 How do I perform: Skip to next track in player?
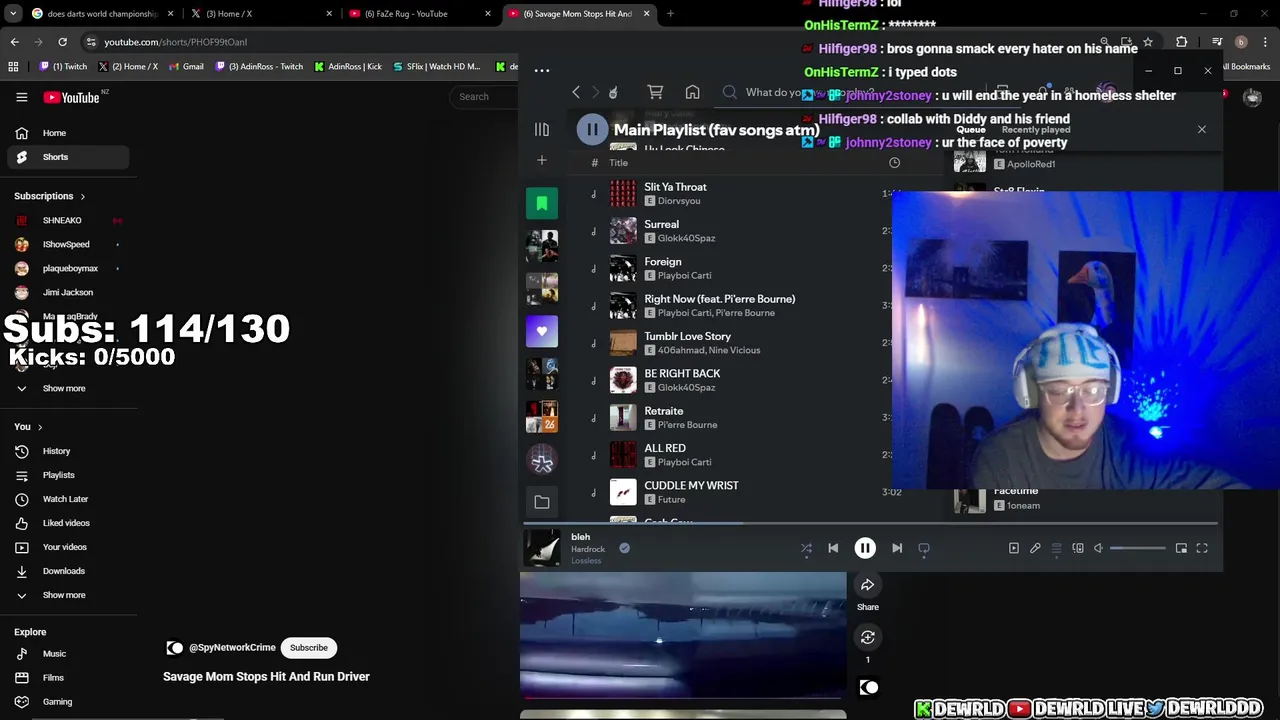pos(897,548)
